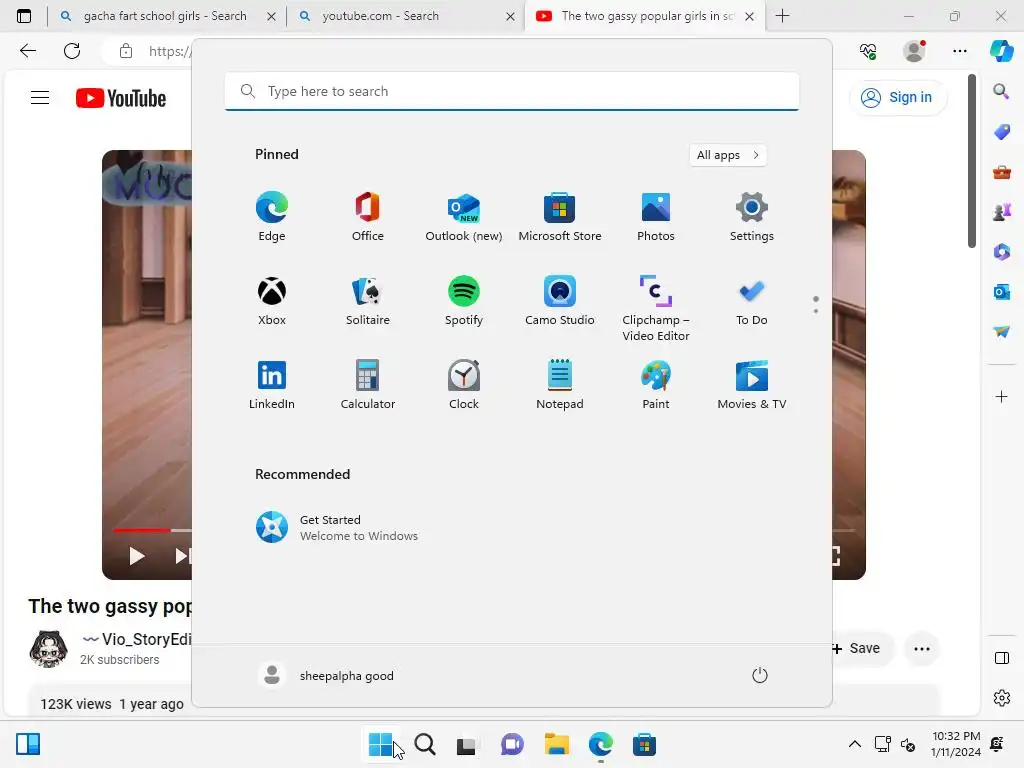Open Settings pinned app
Image resolution: width=1024 pixels, height=768 pixels.
point(752,217)
